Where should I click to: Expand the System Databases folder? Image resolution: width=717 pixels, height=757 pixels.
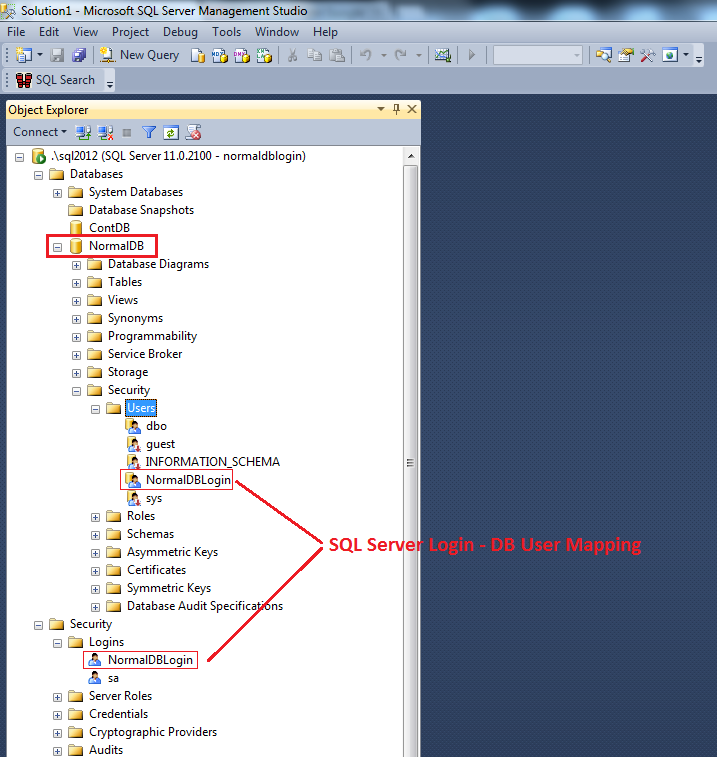[x=57, y=193]
